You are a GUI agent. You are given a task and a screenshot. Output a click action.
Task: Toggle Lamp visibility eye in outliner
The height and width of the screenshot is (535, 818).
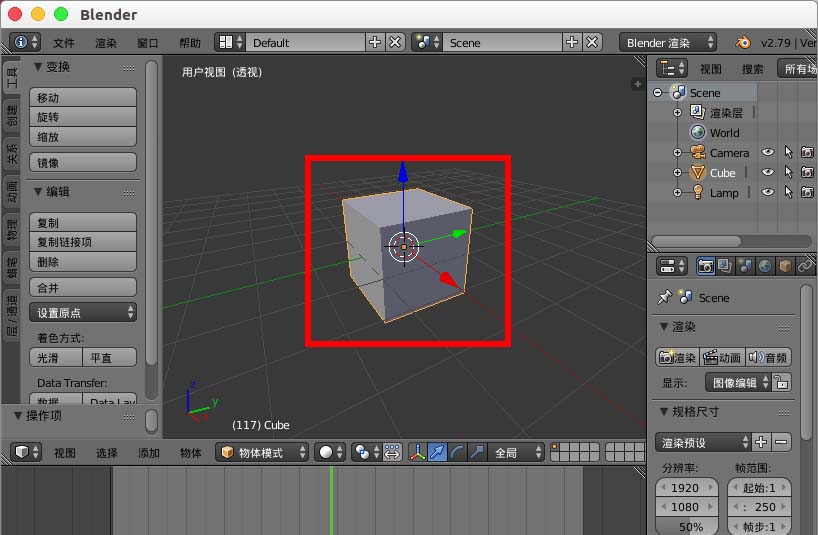coord(767,192)
